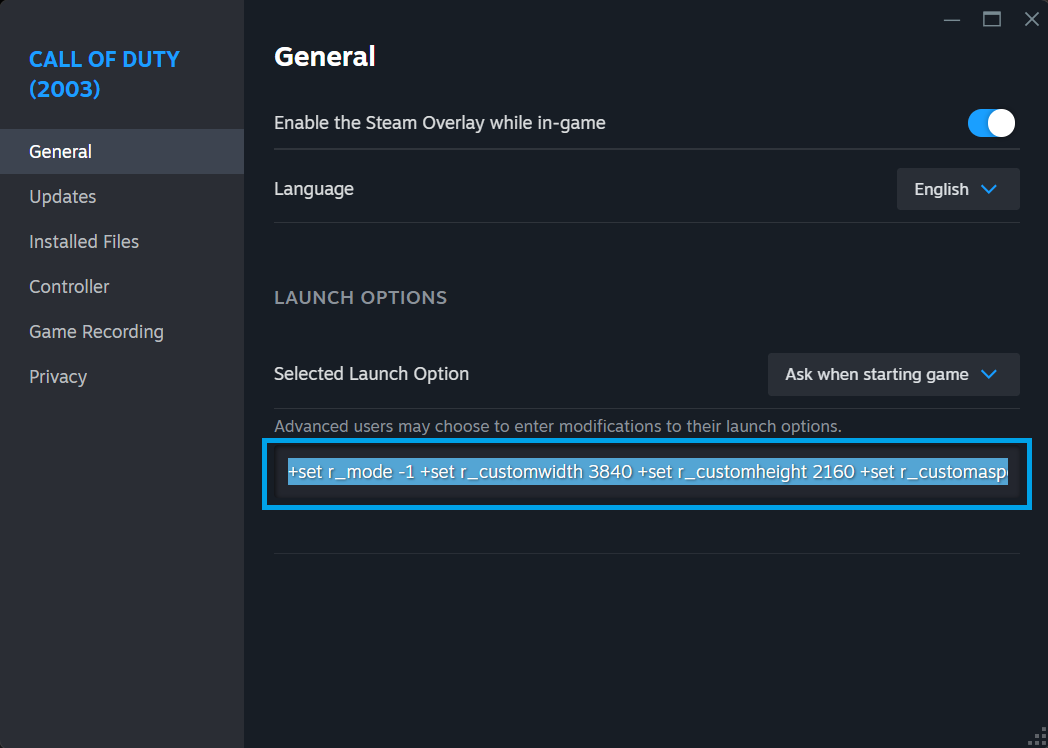Expand the Selected Launch Option dropdown

coord(893,374)
